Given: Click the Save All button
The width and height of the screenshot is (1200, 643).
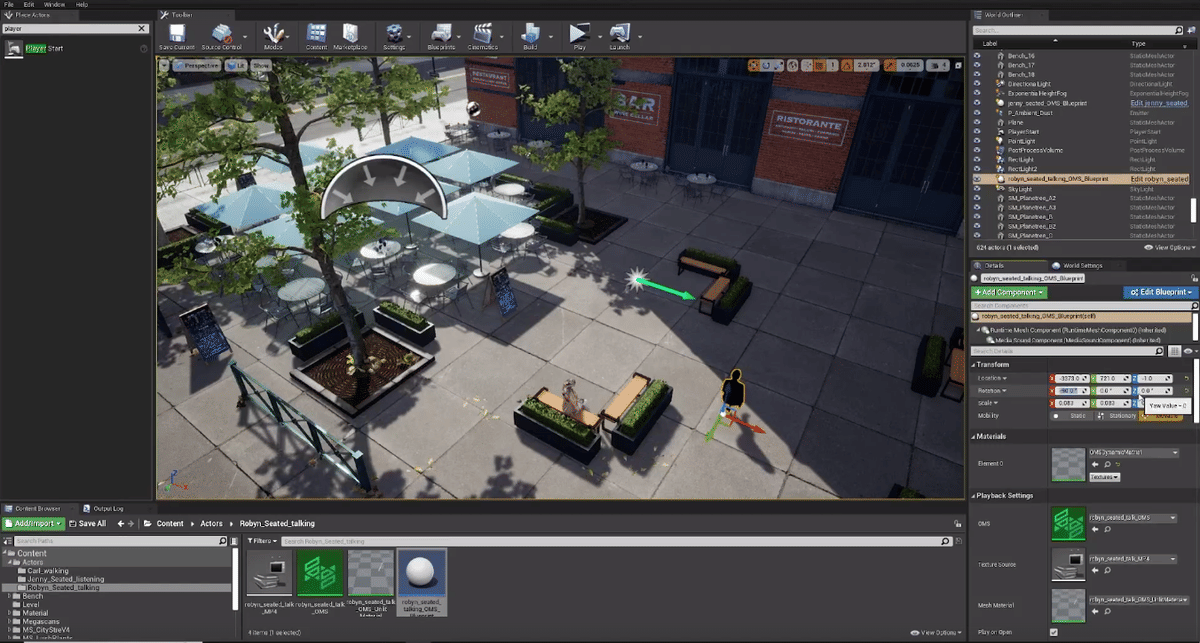Looking at the screenshot, I should [88, 523].
